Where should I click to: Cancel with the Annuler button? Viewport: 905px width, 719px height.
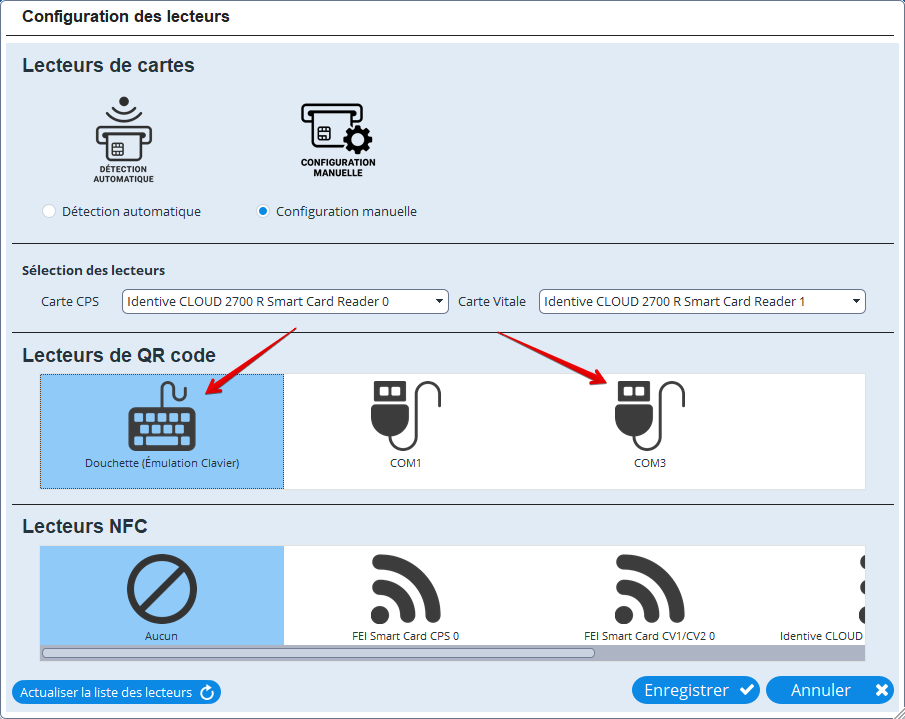coord(829,691)
